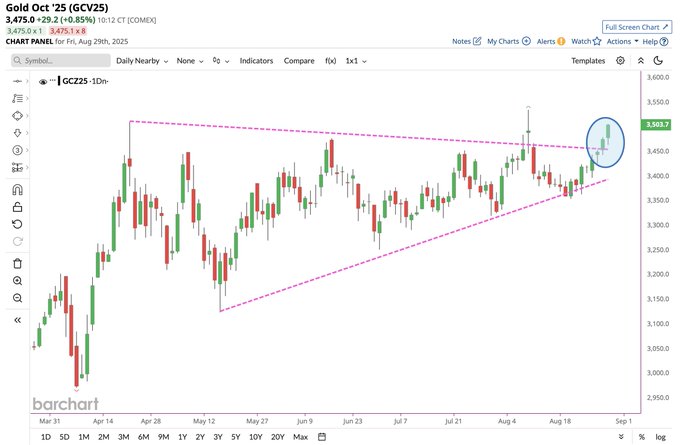Open the Daily Nearby period dropdown

point(142,61)
